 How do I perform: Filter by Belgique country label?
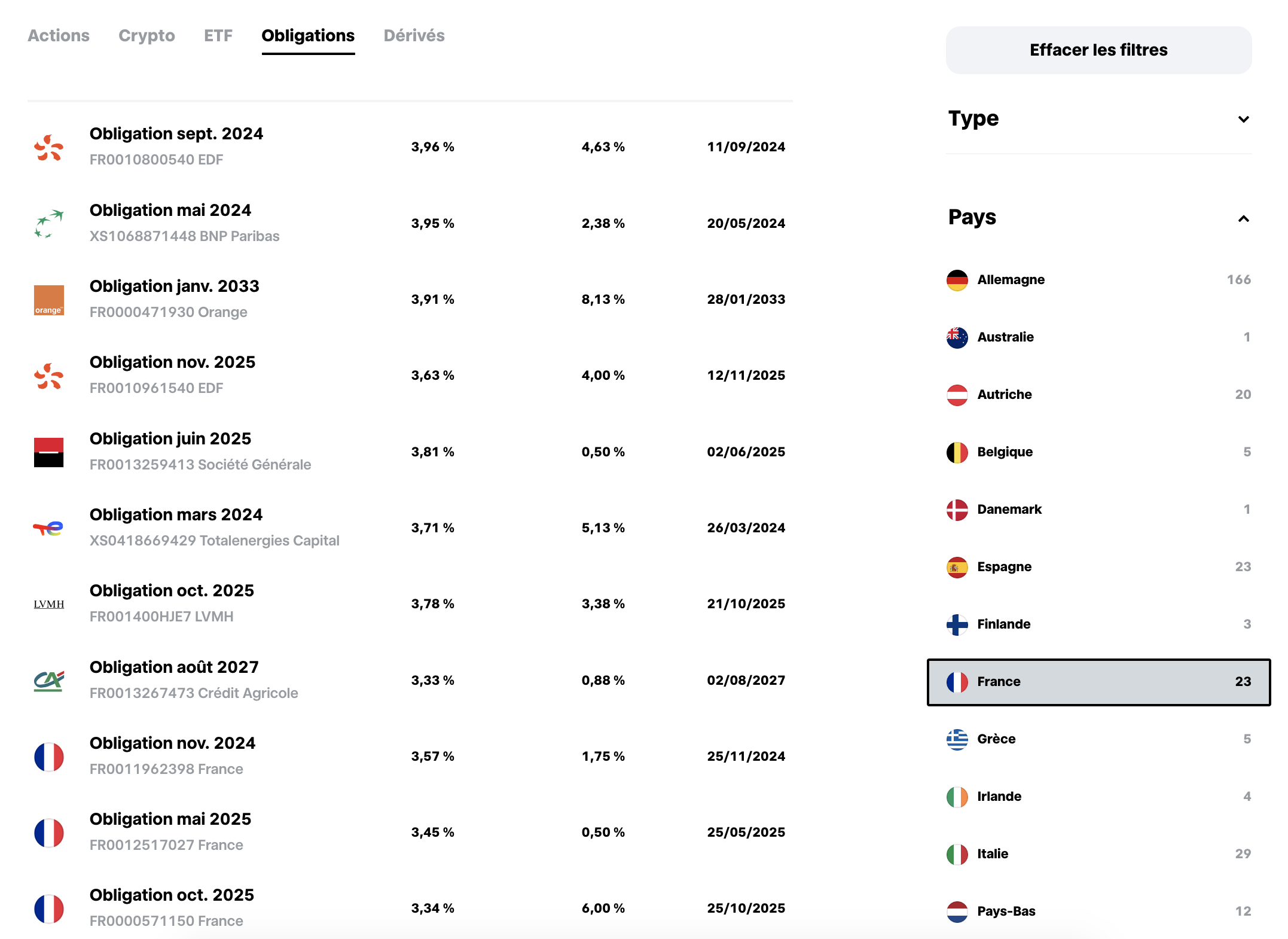tap(1005, 452)
